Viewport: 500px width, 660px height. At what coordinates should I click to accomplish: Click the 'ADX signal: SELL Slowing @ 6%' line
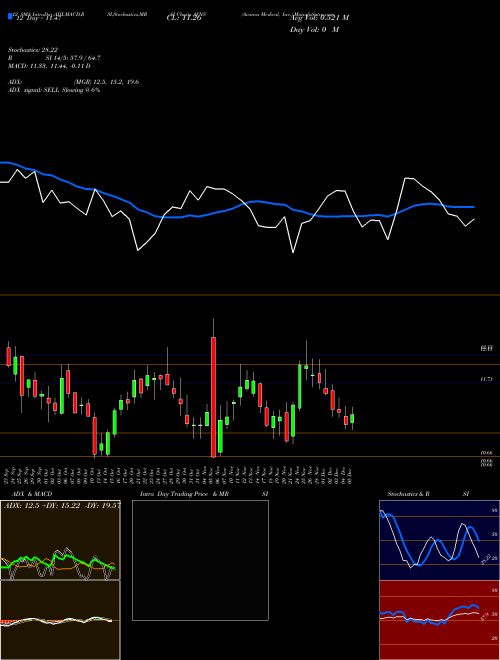[54, 90]
